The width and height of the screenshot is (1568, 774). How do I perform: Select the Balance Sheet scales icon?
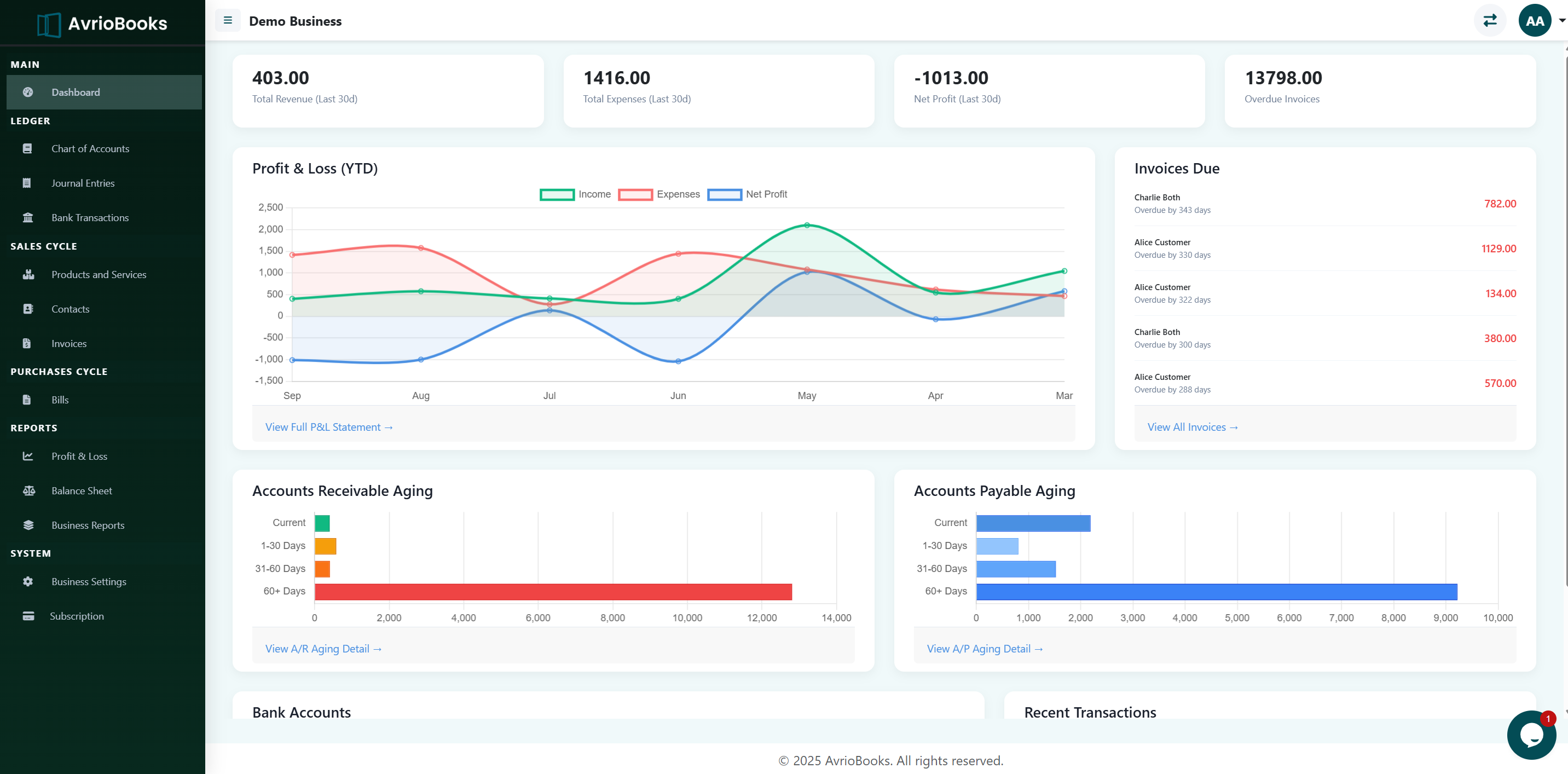[28, 490]
